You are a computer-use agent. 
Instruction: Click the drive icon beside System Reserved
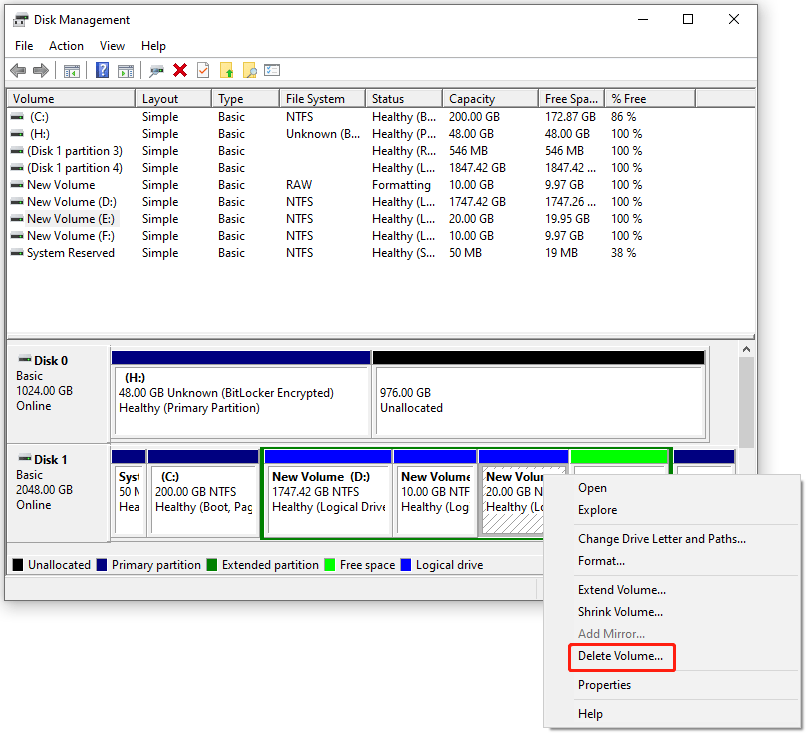pos(17,253)
